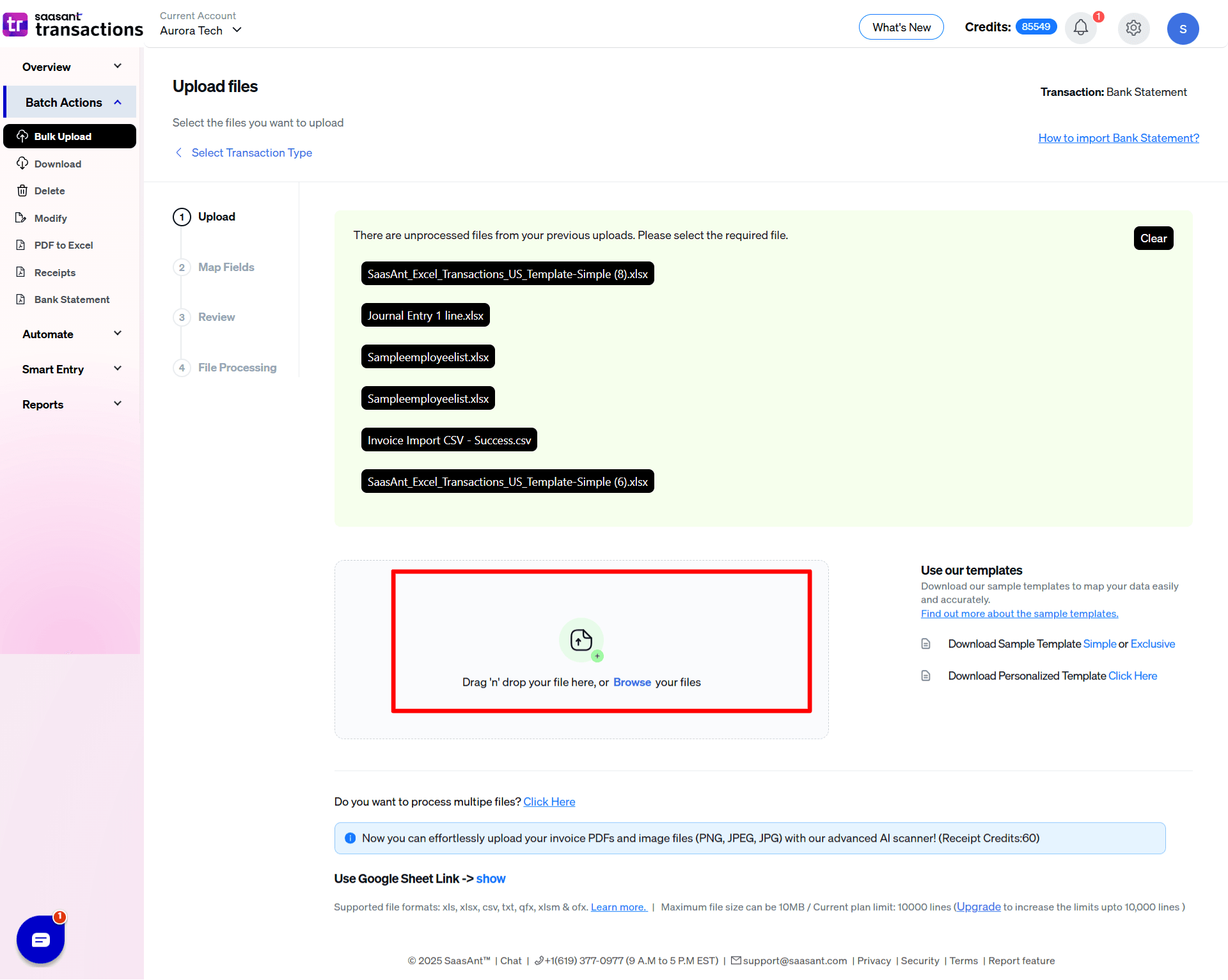Click the step 4 circle for File Processing
Image resolution: width=1228 pixels, height=980 pixels.
182,368
